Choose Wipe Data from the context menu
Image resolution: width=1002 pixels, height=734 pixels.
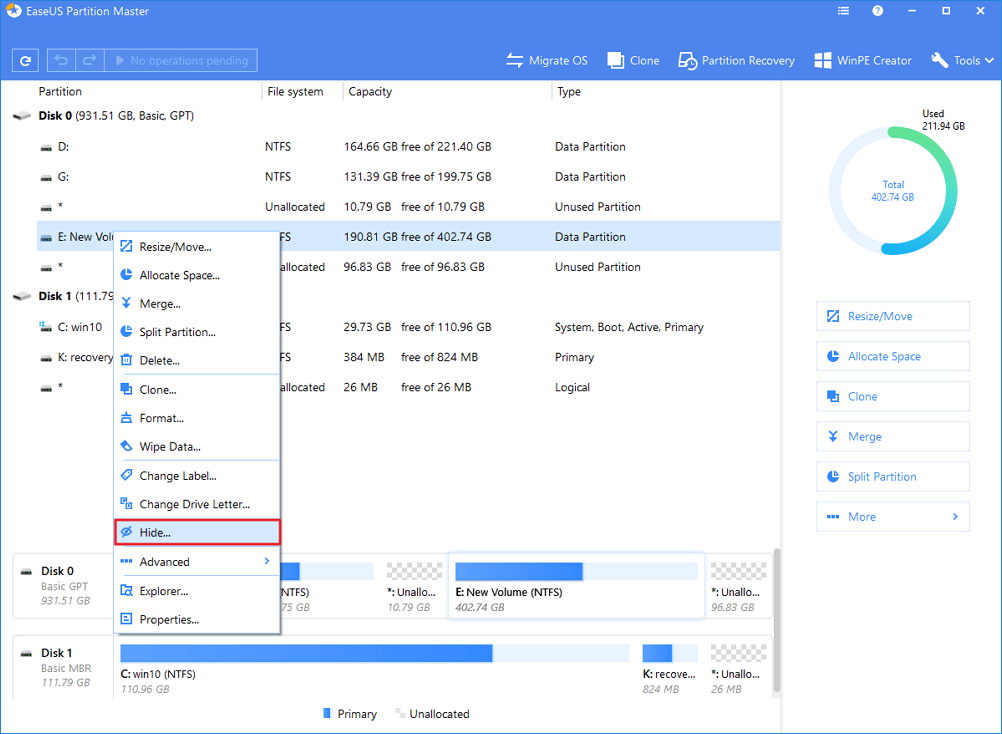click(x=197, y=447)
